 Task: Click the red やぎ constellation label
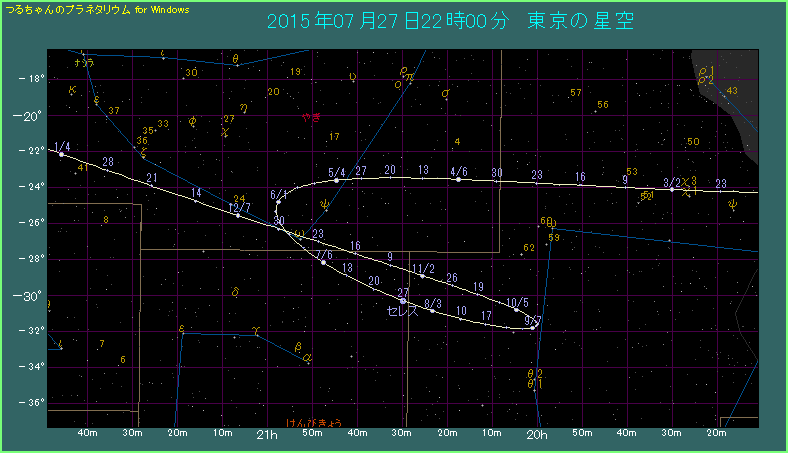point(311,117)
